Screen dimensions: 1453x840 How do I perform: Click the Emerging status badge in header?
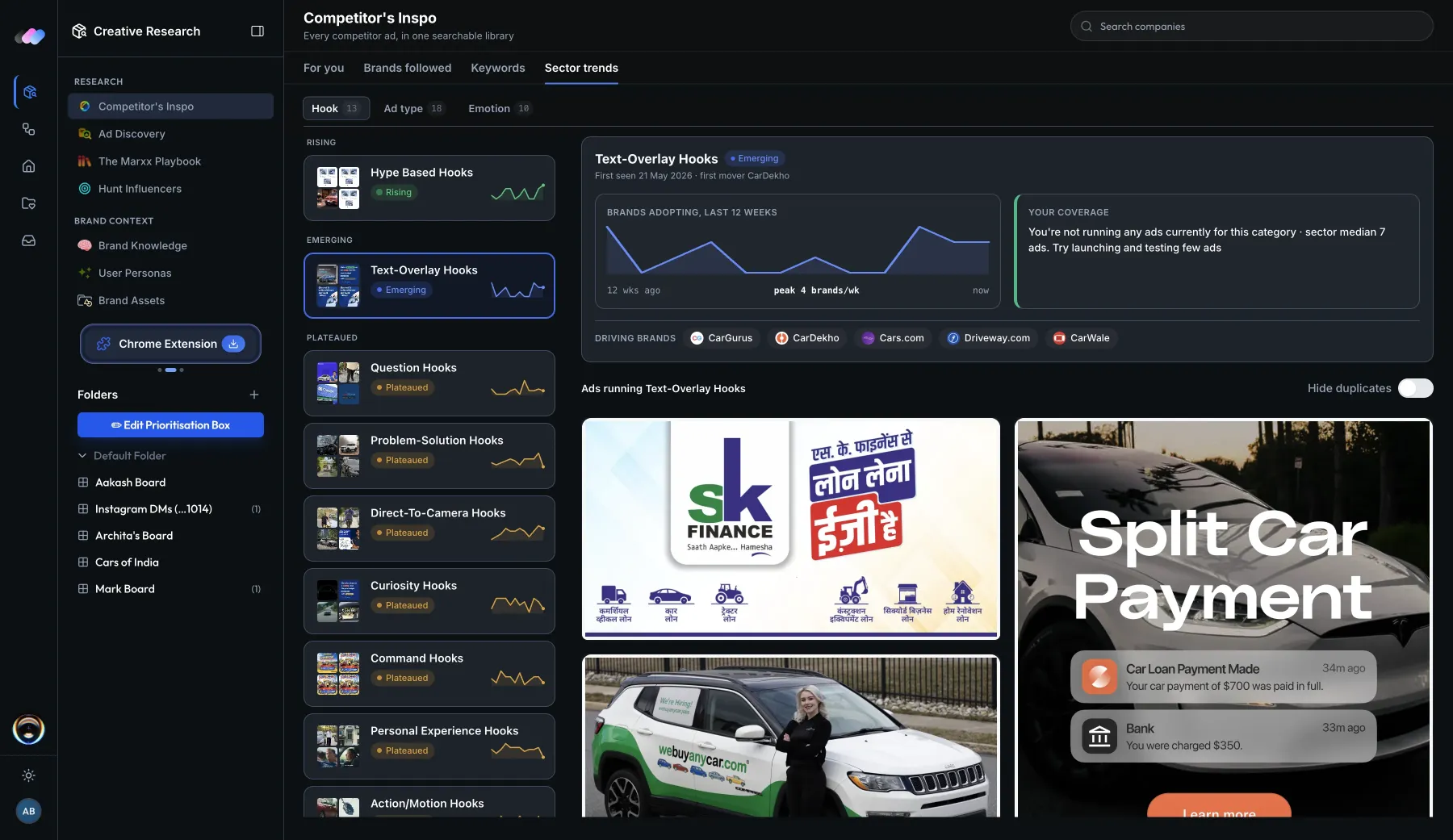tap(755, 159)
